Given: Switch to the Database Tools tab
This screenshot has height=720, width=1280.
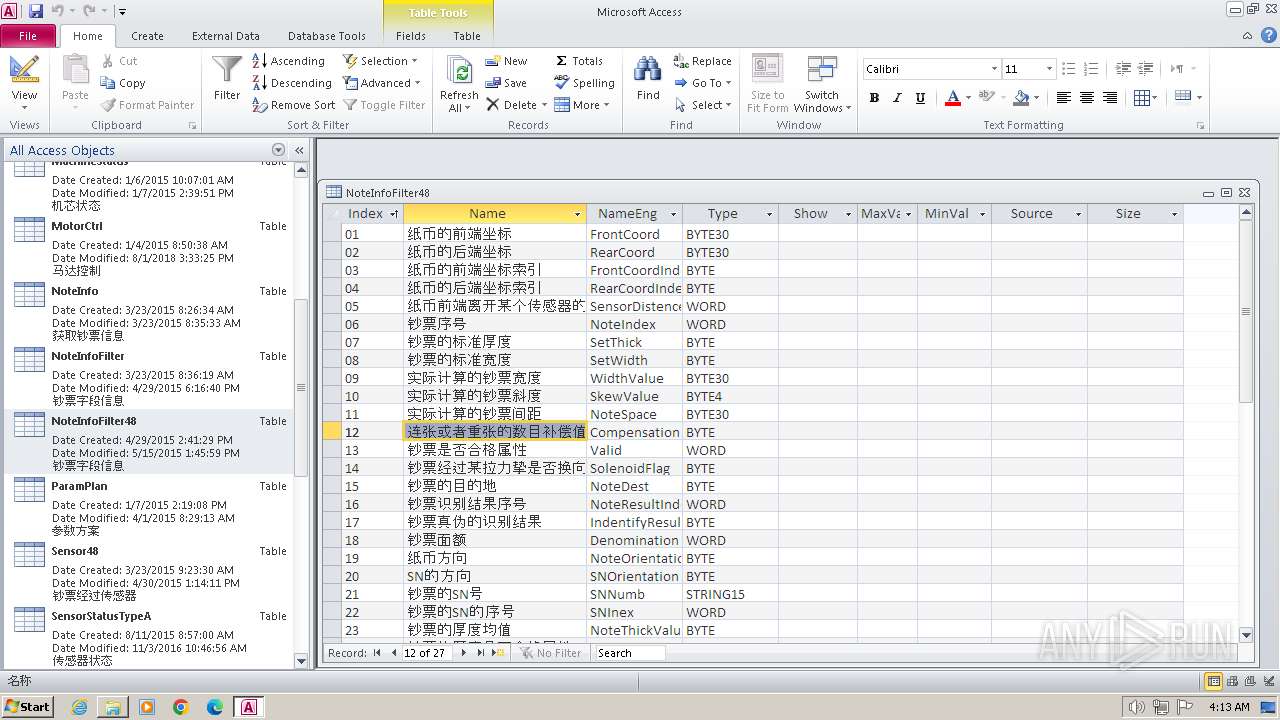Looking at the screenshot, I should point(327,36).
